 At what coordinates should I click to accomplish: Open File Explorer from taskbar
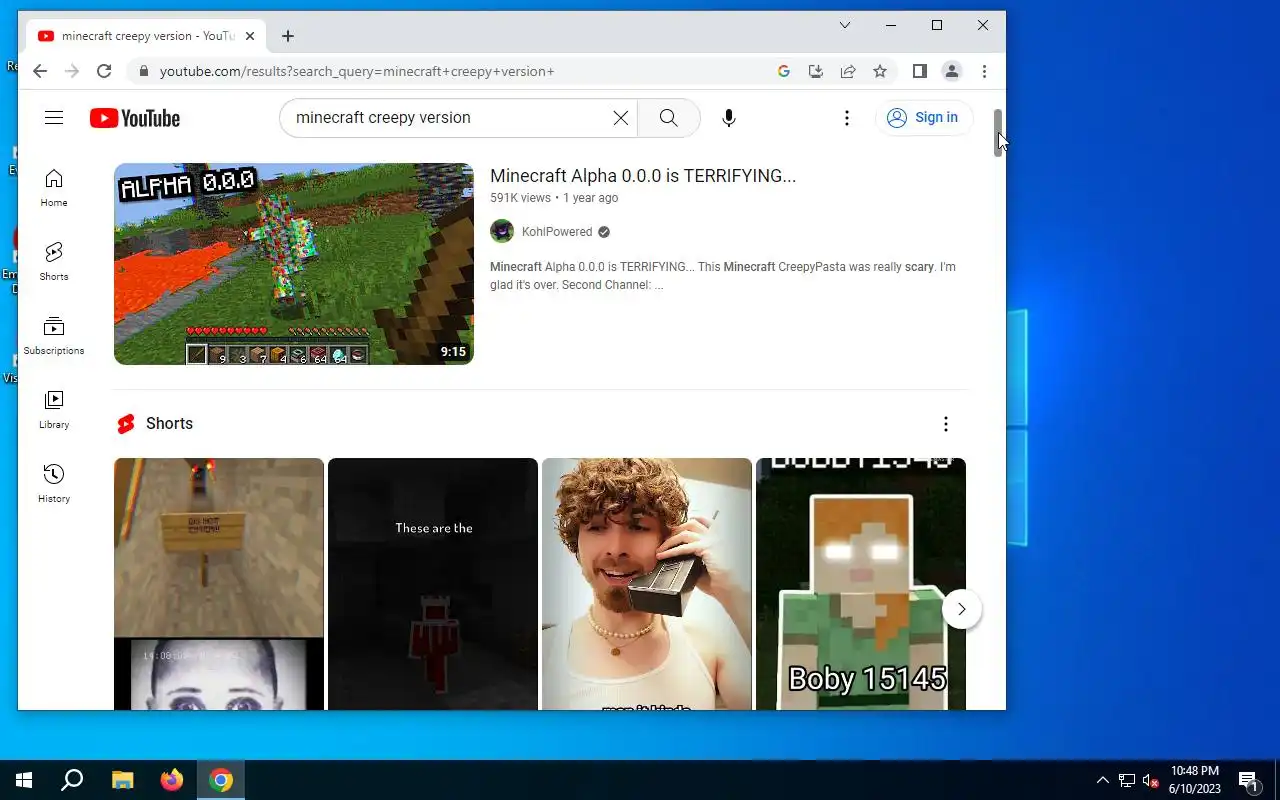122,780
